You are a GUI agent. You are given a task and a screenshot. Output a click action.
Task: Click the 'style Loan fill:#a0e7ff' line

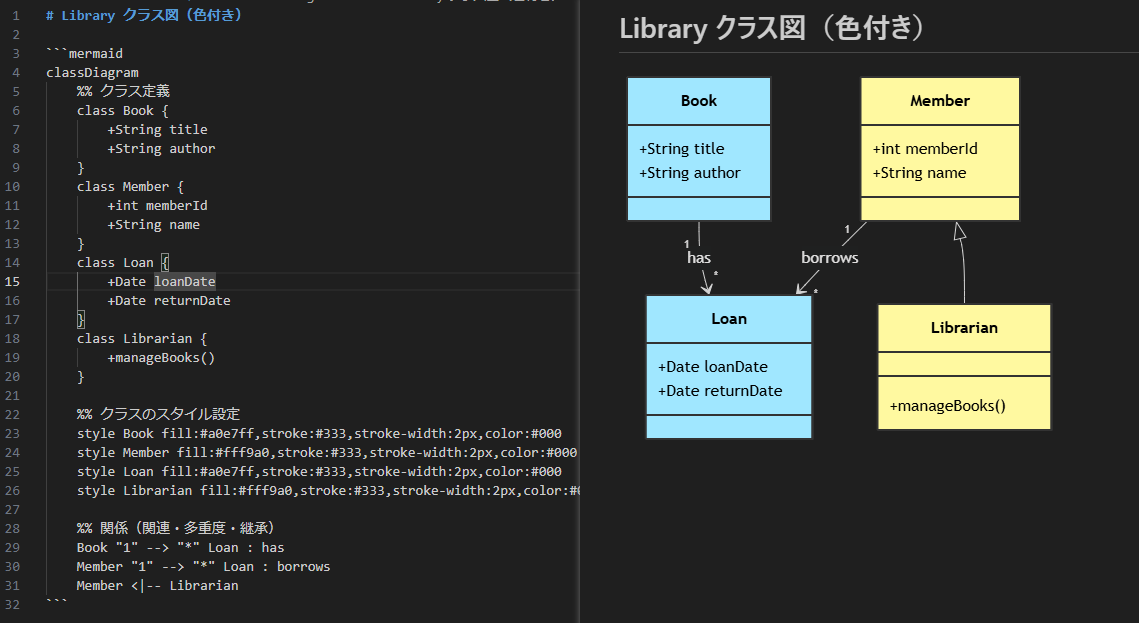pyautogui.click(x=320, y=471)
